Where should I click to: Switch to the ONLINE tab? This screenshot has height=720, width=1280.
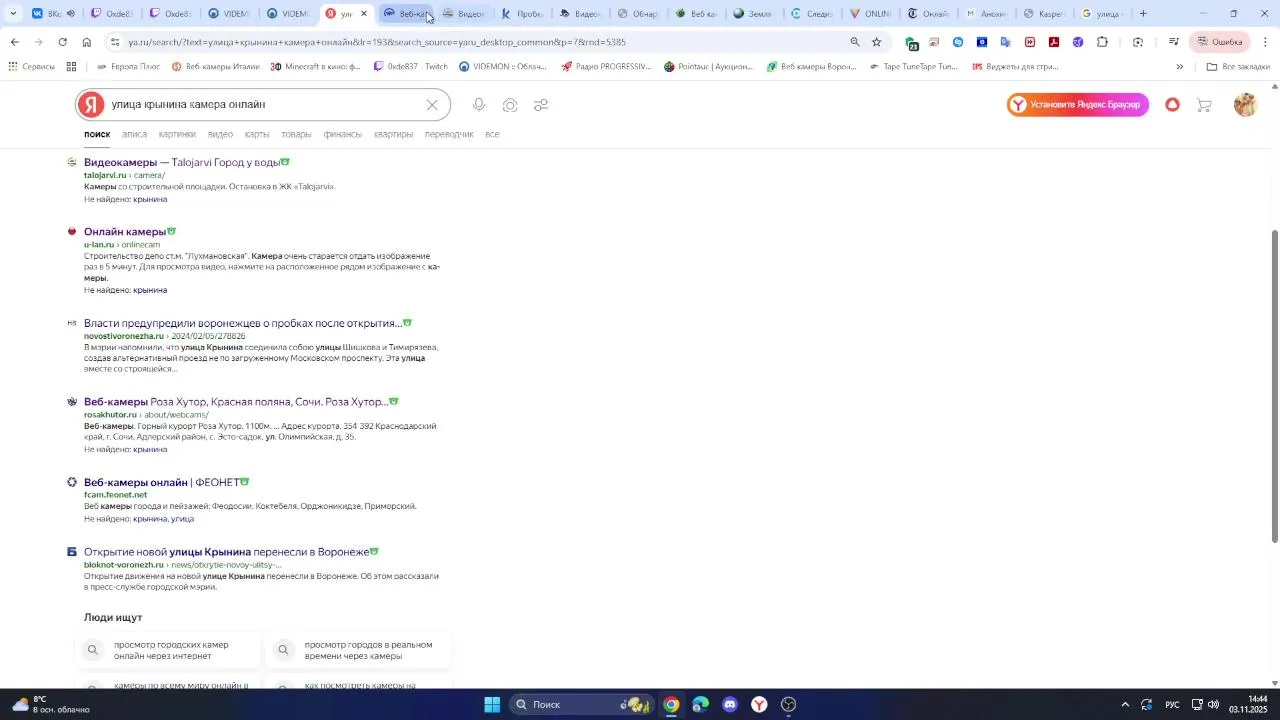click(869, 14)
